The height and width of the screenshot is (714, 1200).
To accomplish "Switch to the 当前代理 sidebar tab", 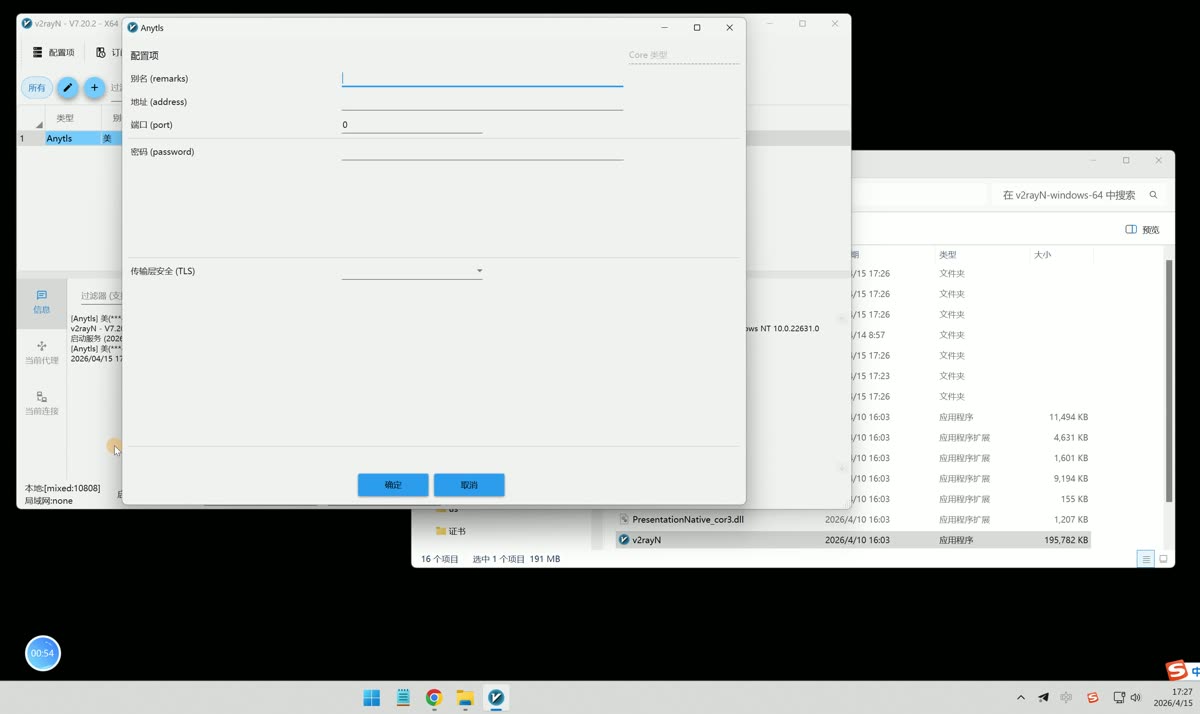I will (41, 353).
